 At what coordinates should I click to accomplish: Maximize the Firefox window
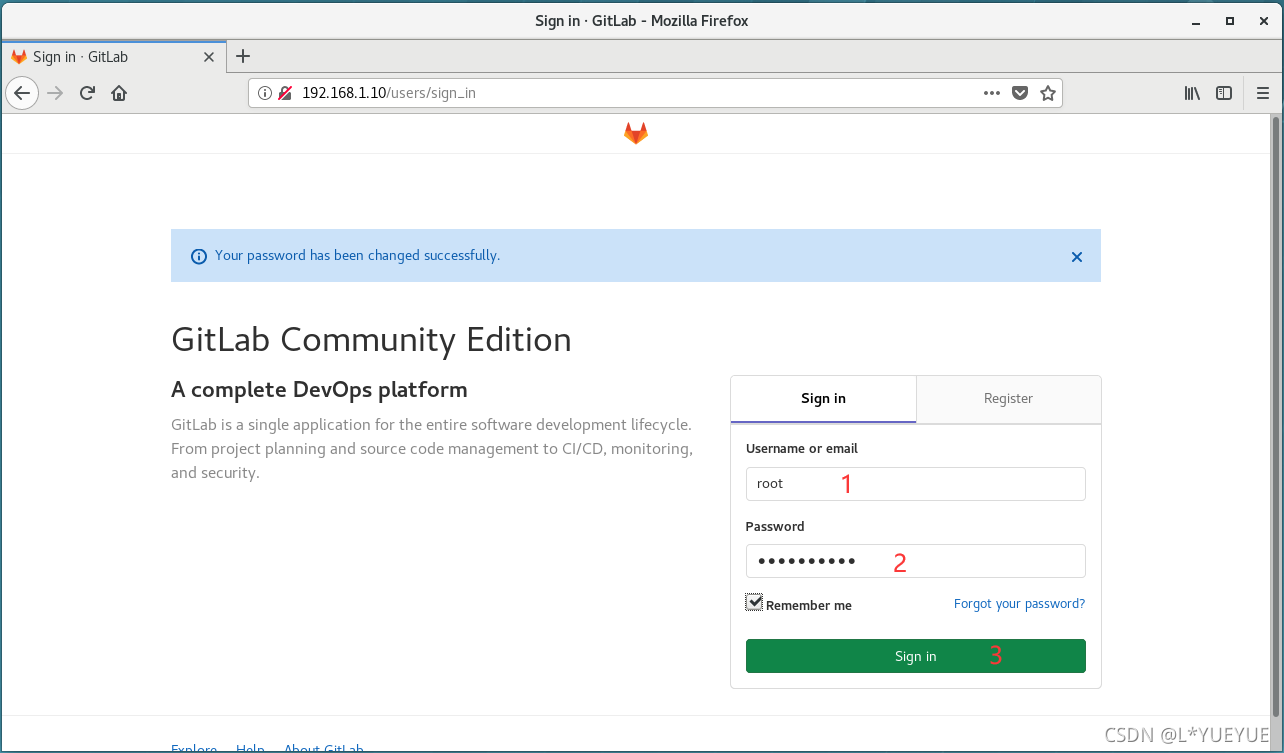(1230, 20)
